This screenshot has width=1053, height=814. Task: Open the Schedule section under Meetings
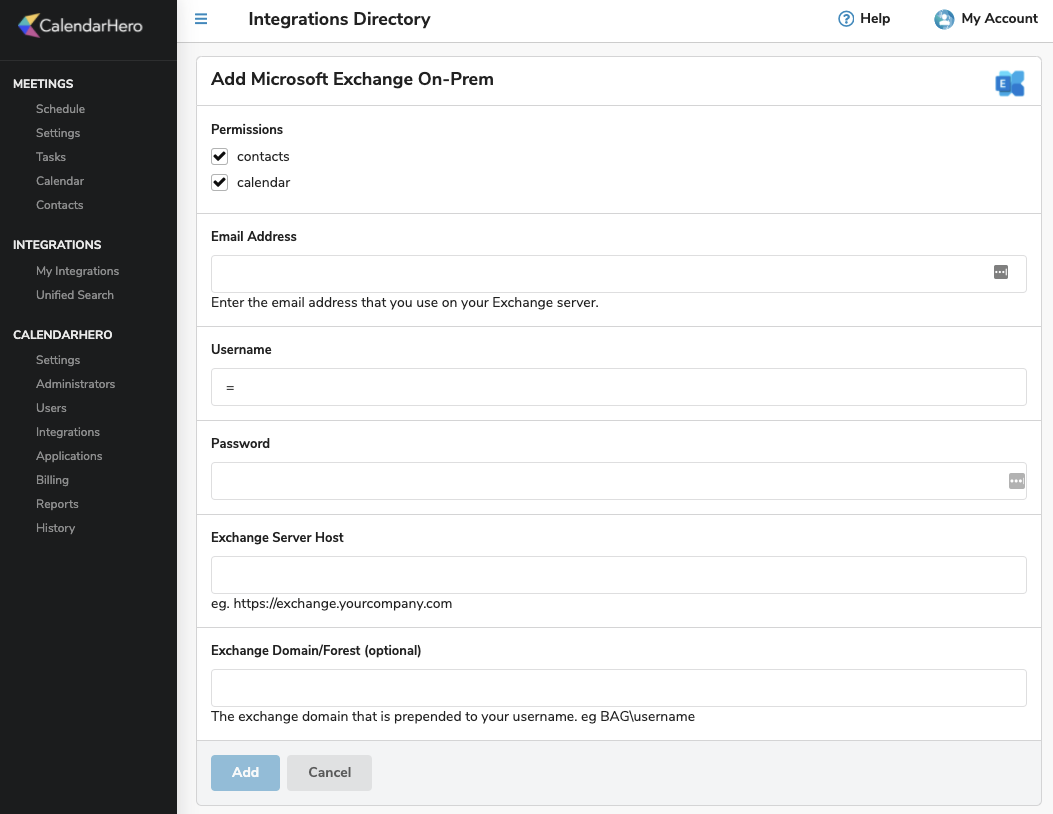60,108
